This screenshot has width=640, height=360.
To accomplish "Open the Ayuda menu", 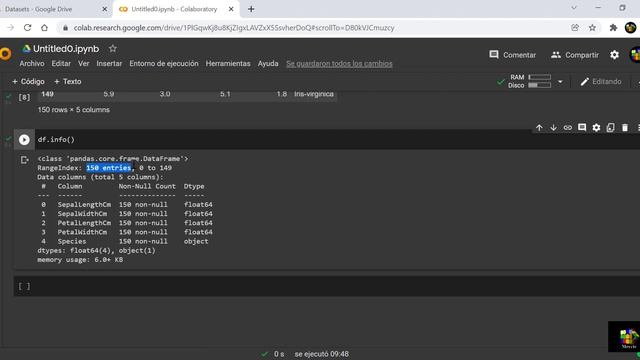I will [268, 64].
